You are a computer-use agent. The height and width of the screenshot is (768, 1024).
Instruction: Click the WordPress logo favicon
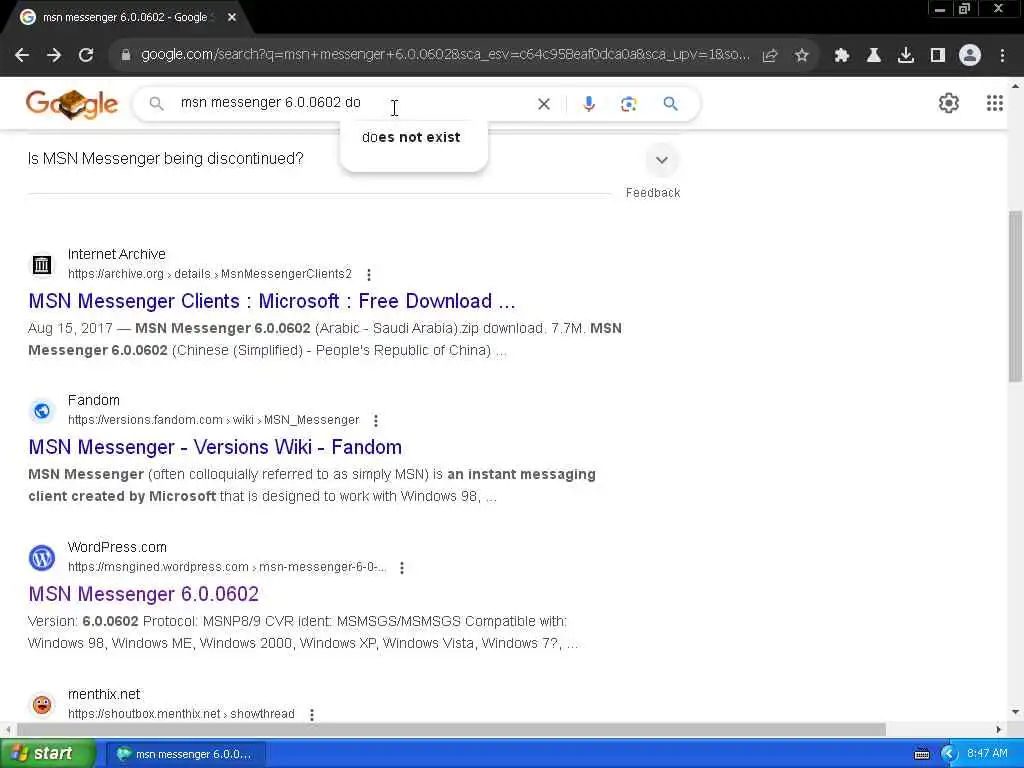[x=42, y=558]
